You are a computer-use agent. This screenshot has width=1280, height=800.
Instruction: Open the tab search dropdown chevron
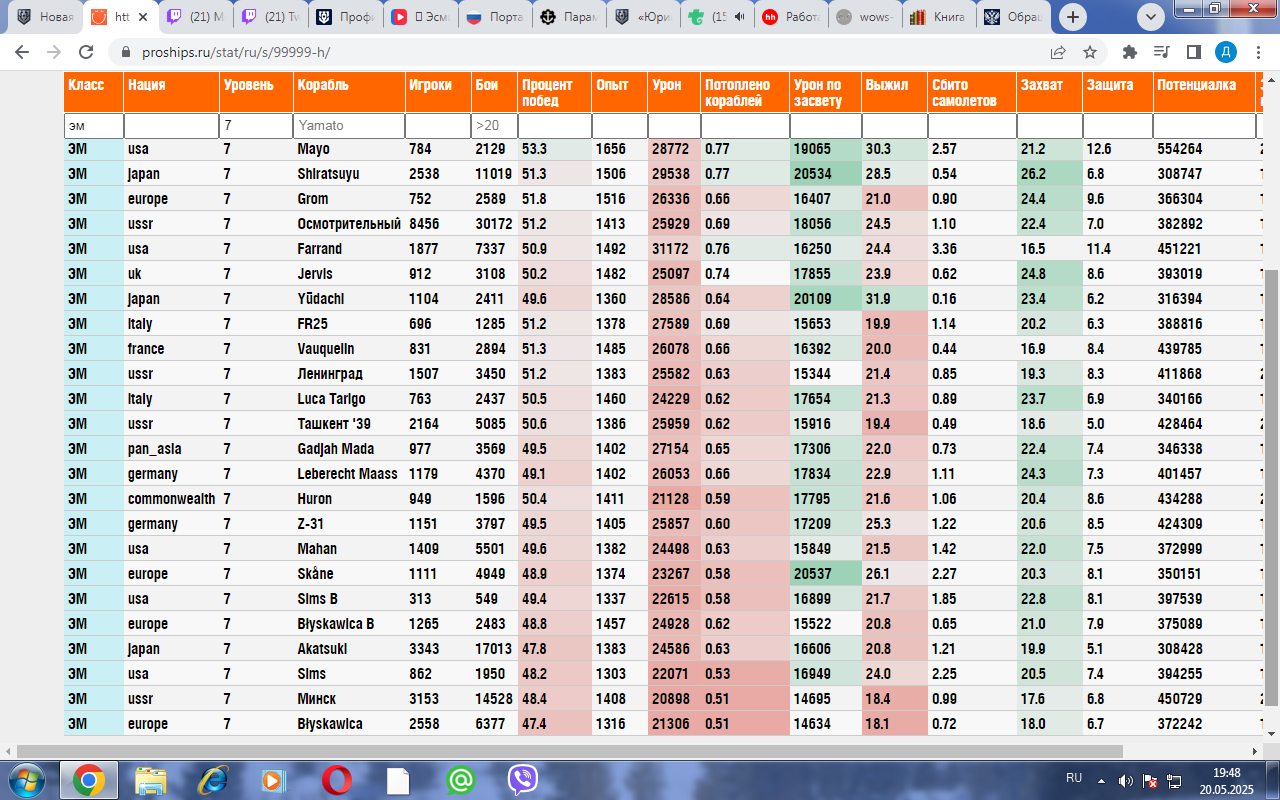[x=1152, y=16]
